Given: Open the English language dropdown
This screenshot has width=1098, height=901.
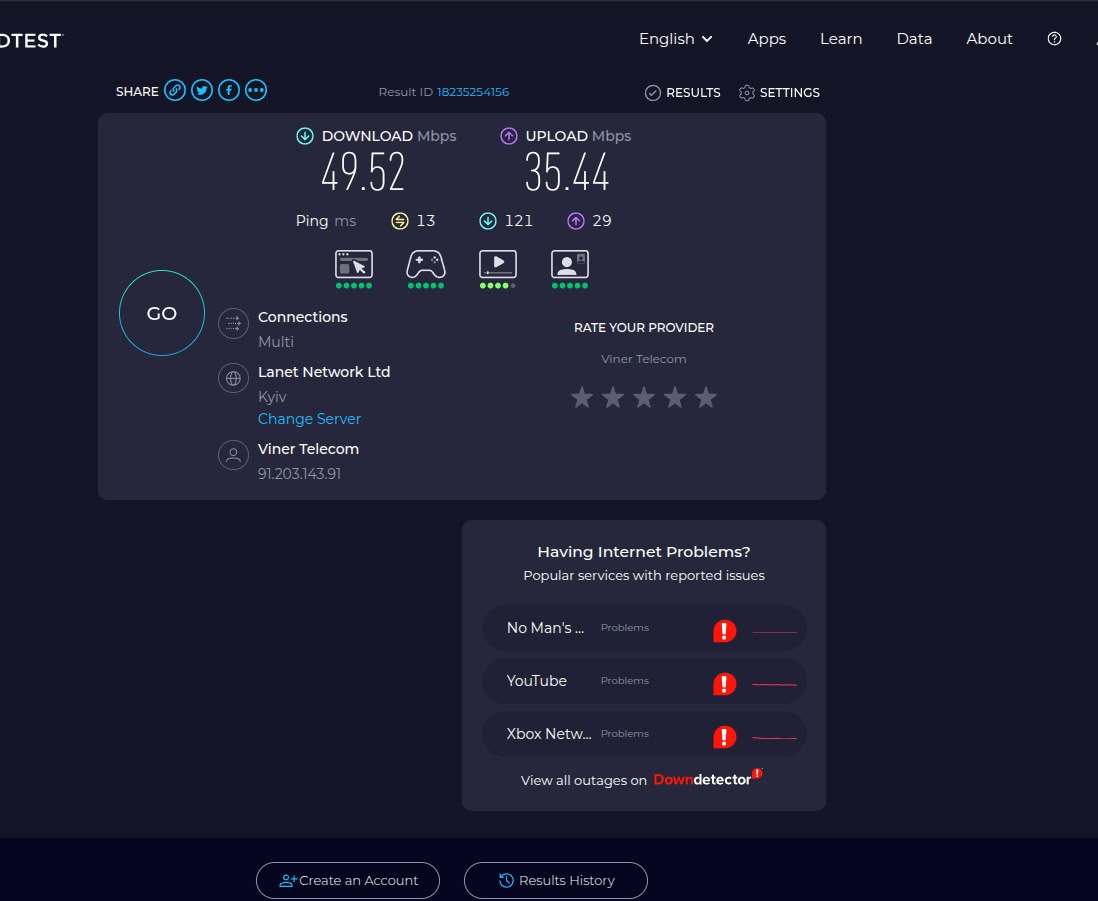Looking at the screenshot, I should 675,39.
